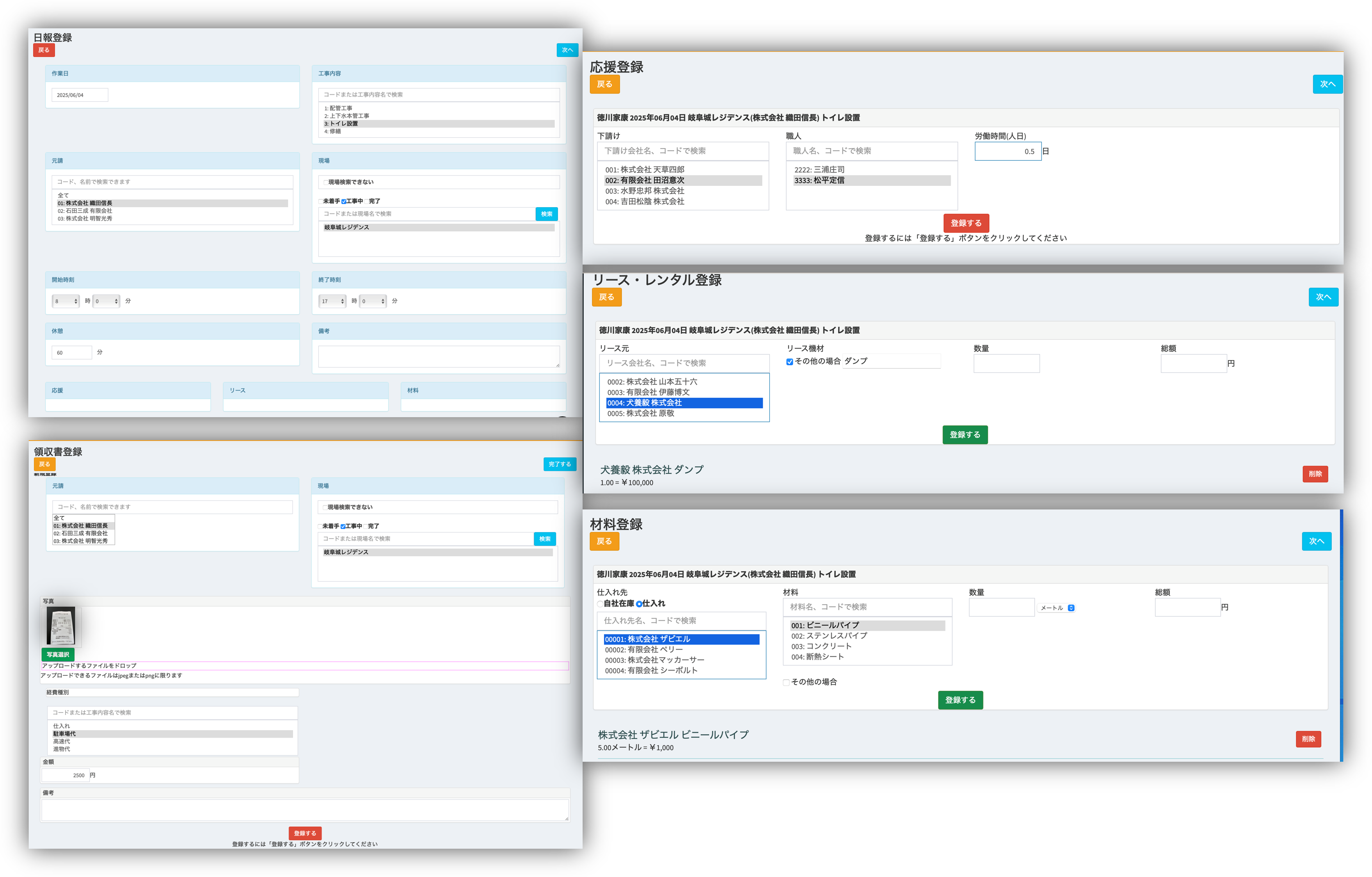Click 戻る button in 領収書登録 window
The image size is (1372, 877).
coord(44,464)
